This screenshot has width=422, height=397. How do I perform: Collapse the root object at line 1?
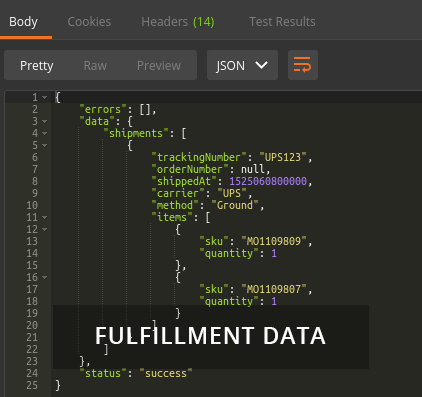click(x=44, y=97)
